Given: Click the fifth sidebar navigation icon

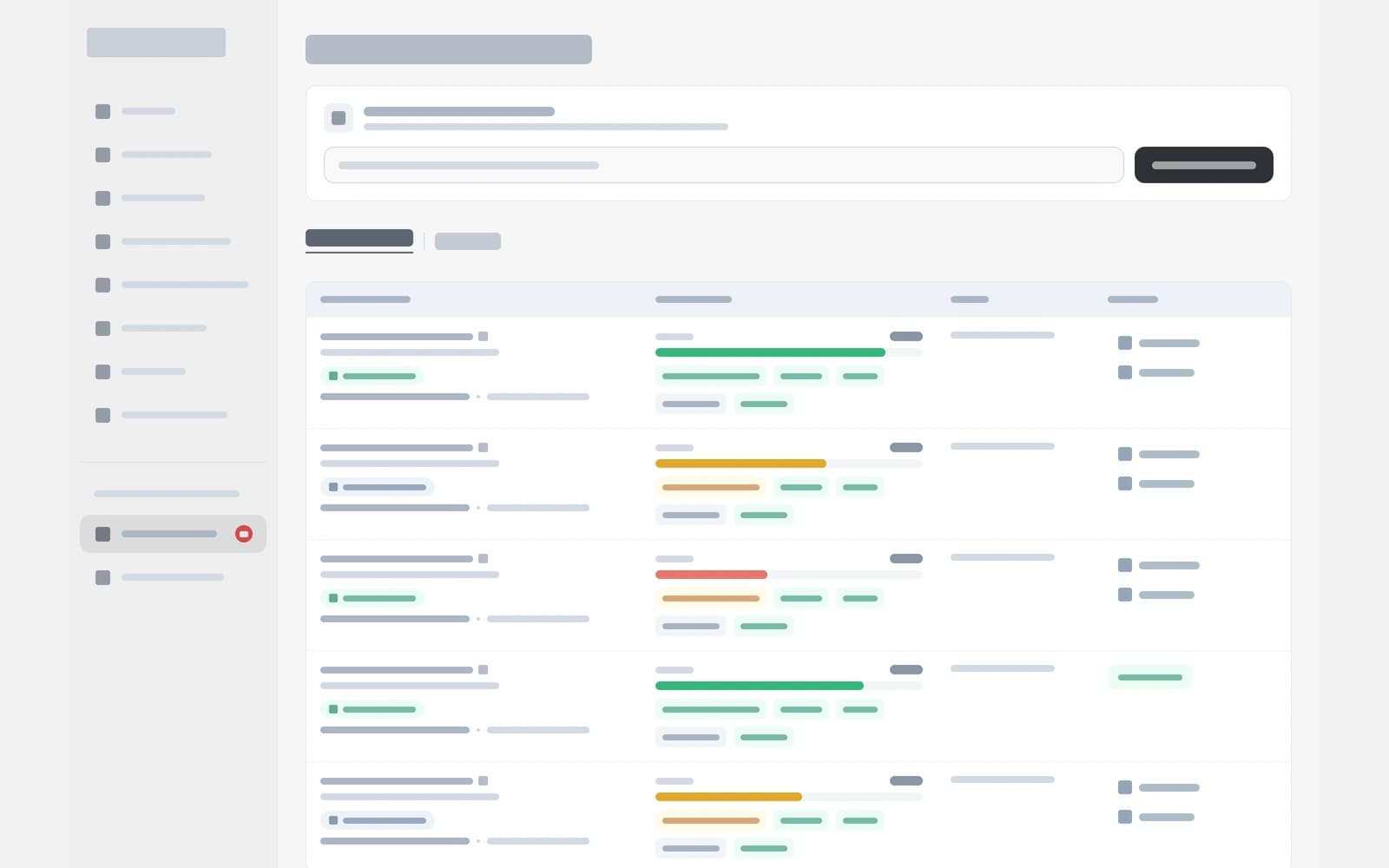Looking at the screenshot, I should pos(102,285).
